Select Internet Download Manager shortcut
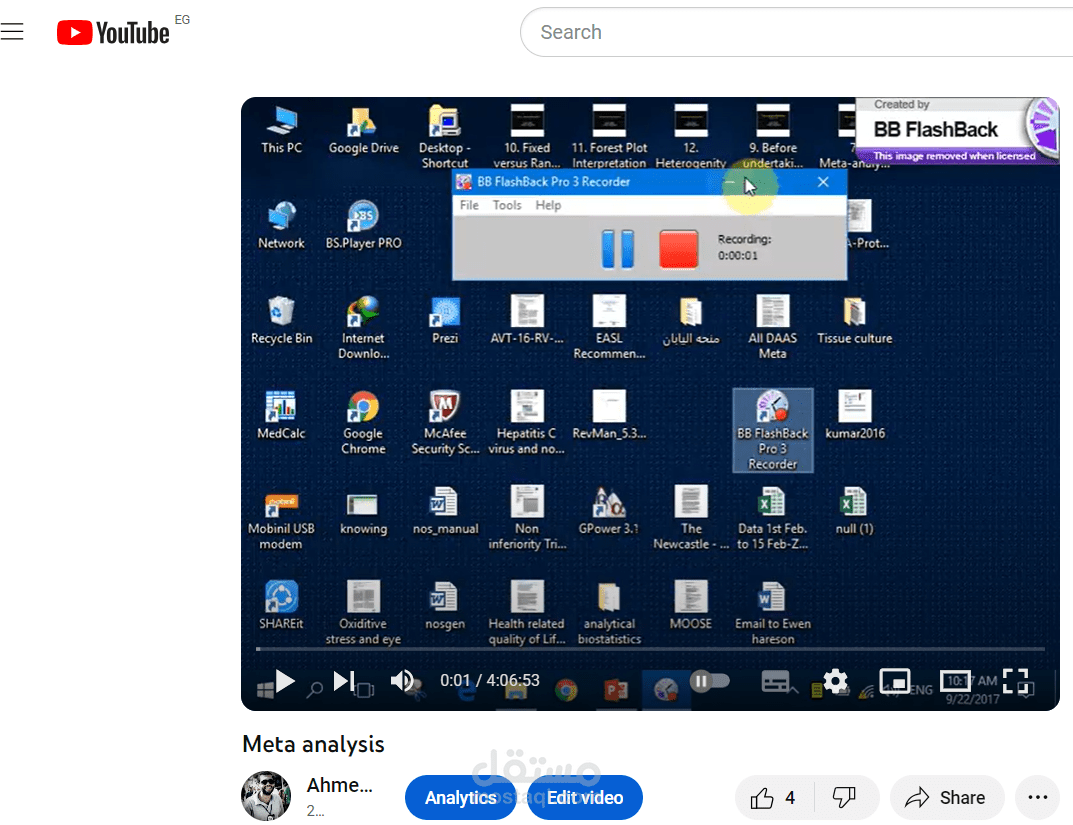This screenshot has height=825, width=1073. pos(363,328)
